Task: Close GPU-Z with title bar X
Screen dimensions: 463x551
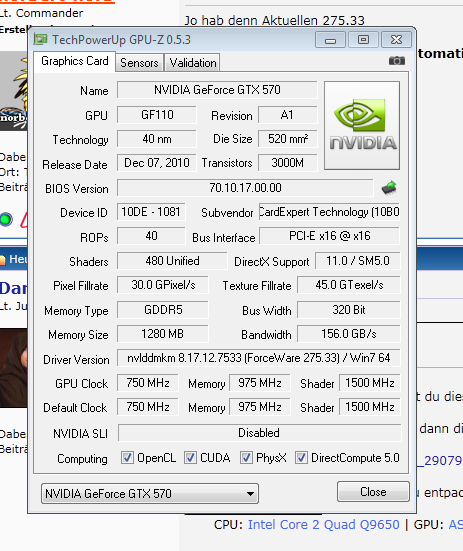Action: (396, 40)
